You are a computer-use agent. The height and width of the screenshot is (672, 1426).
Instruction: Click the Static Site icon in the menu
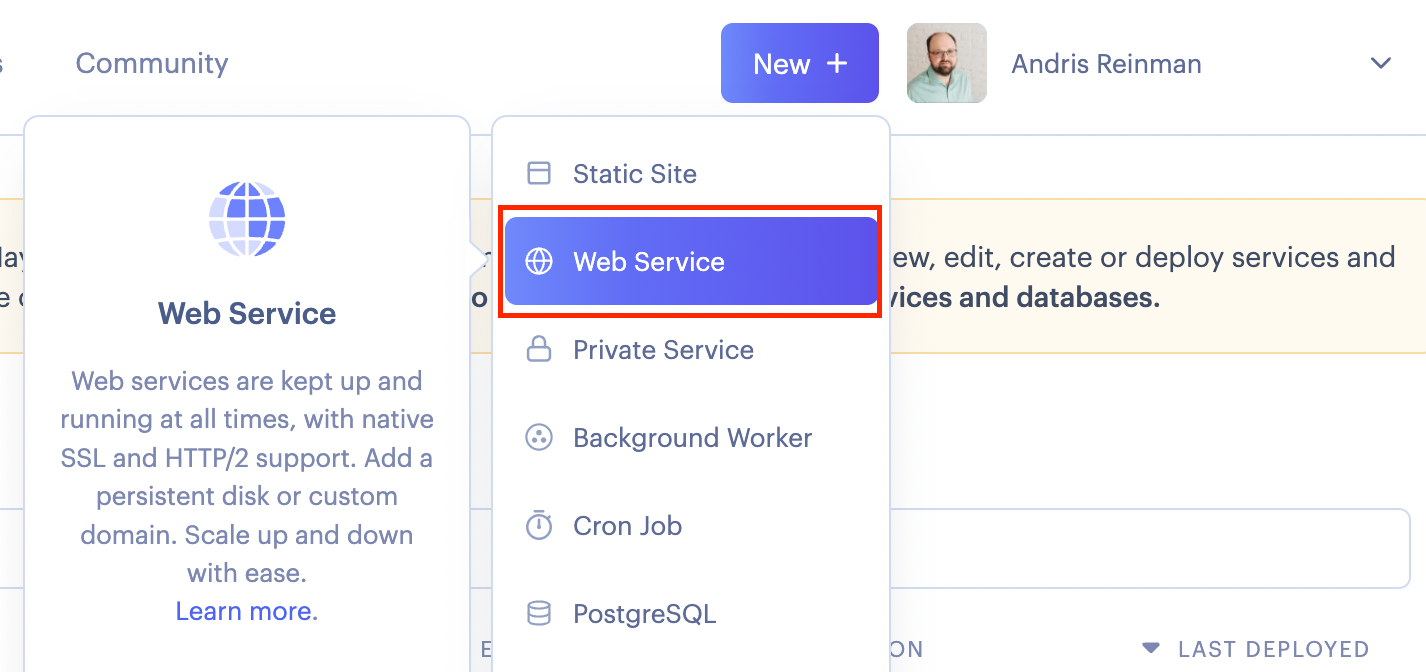coord(538,172)
